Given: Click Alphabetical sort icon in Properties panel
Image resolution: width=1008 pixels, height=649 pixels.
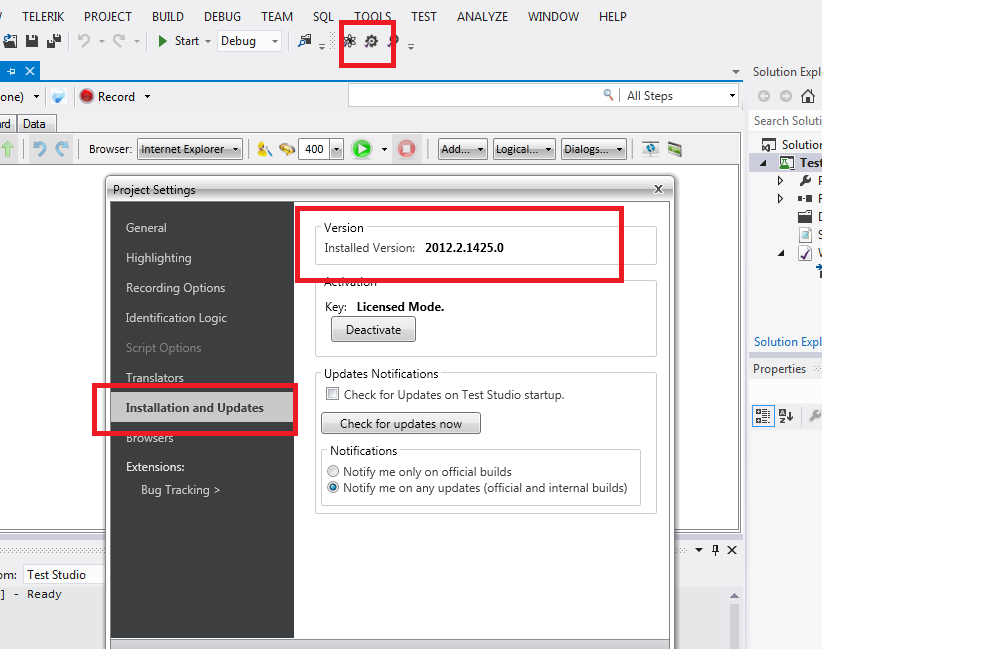Looking at the screenshot, I should coord(786,416).
